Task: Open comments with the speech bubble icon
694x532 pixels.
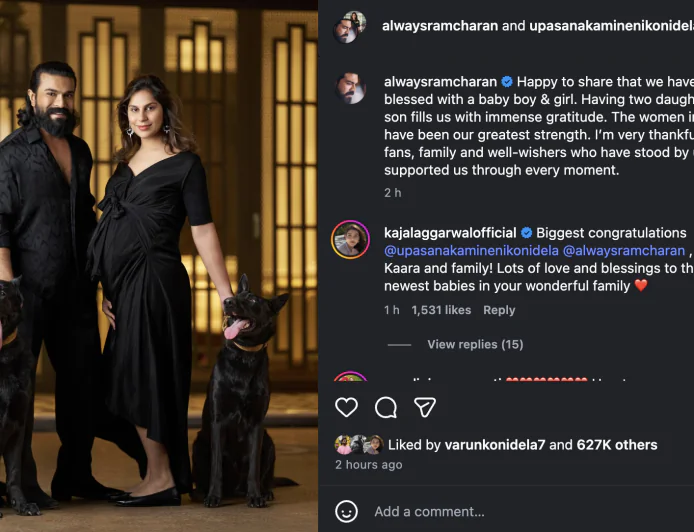Action: (x=386, y=407)
